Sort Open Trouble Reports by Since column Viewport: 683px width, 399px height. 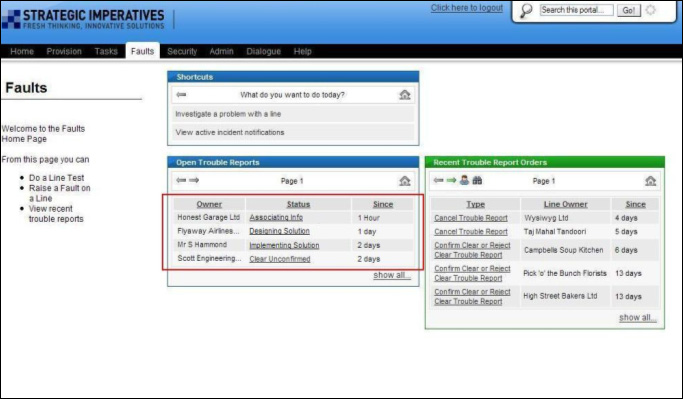pos(383,204)
